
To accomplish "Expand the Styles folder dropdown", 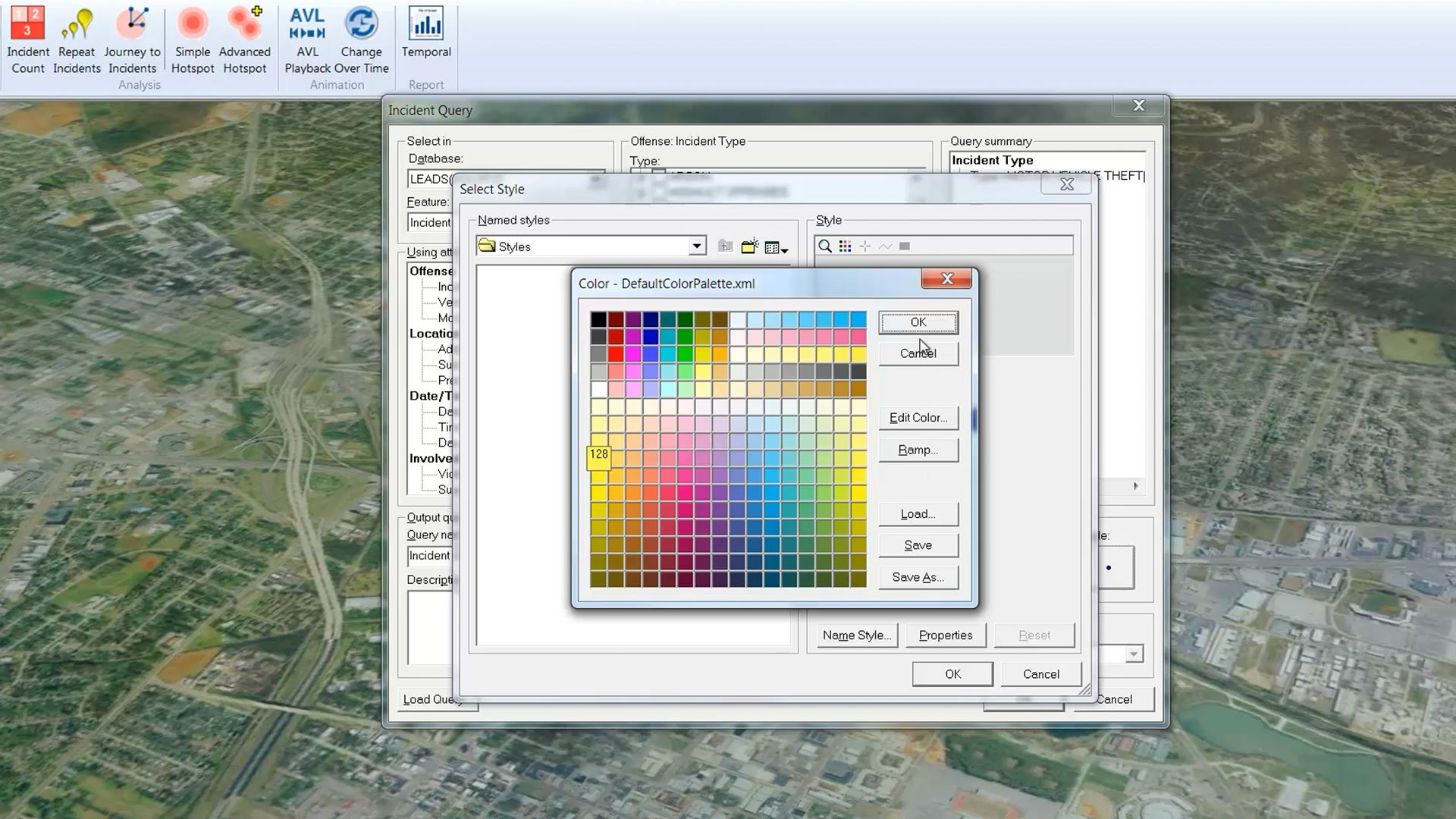I will (x=696, y=246).
